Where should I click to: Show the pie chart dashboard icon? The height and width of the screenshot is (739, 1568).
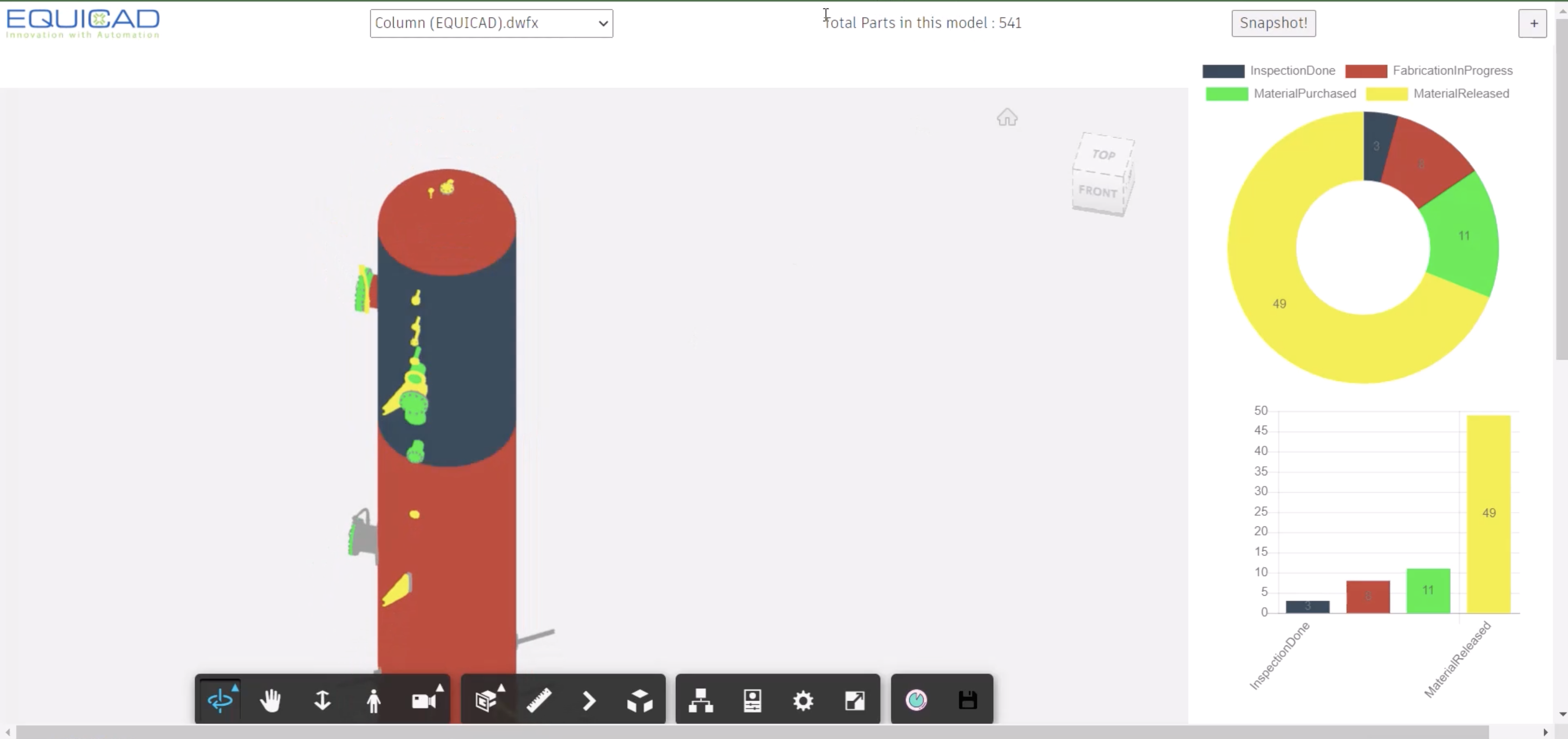[917, 699]
